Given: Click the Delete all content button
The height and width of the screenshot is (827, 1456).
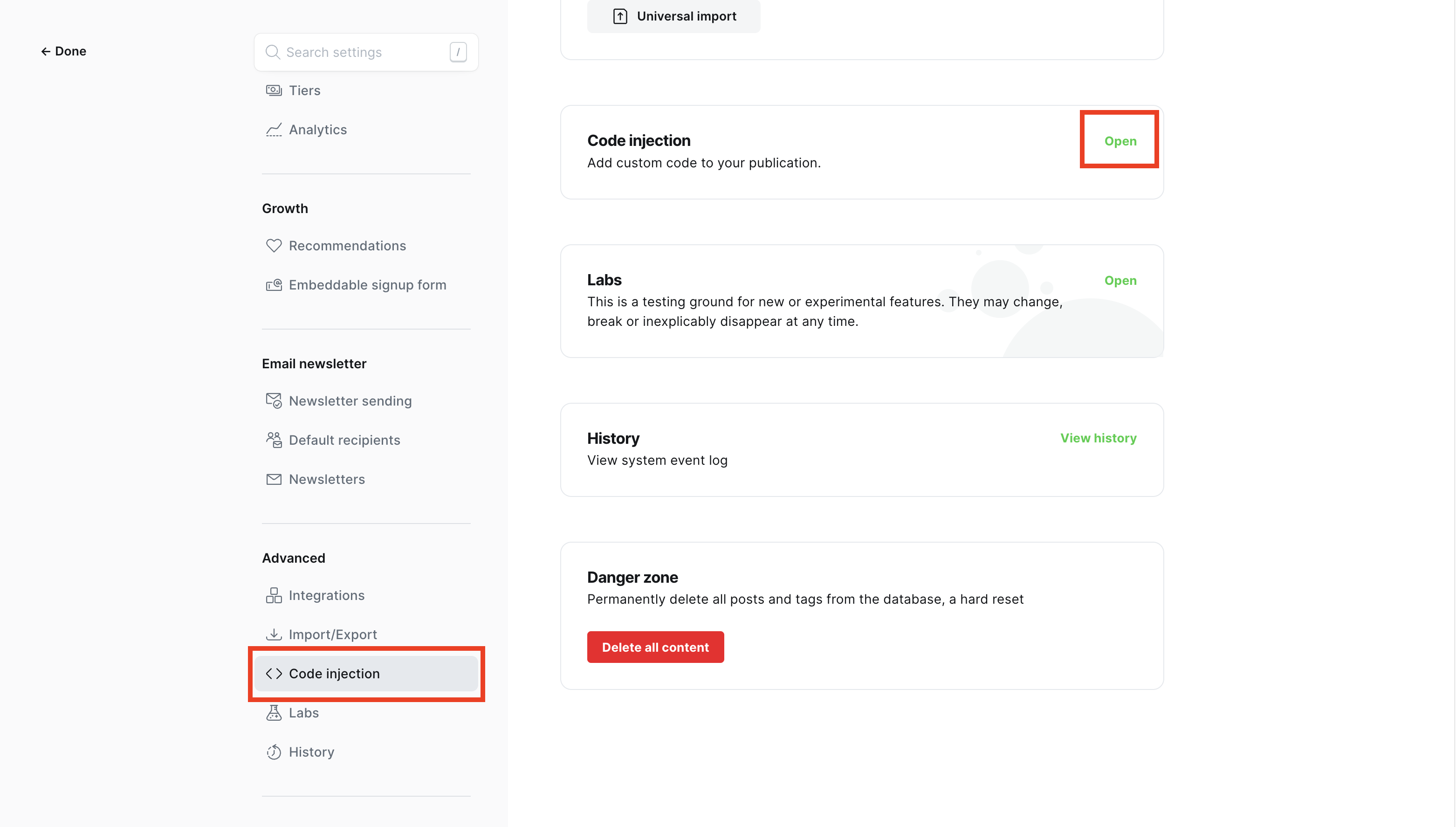Looking at the screenshot, I should tap(655, 647).
